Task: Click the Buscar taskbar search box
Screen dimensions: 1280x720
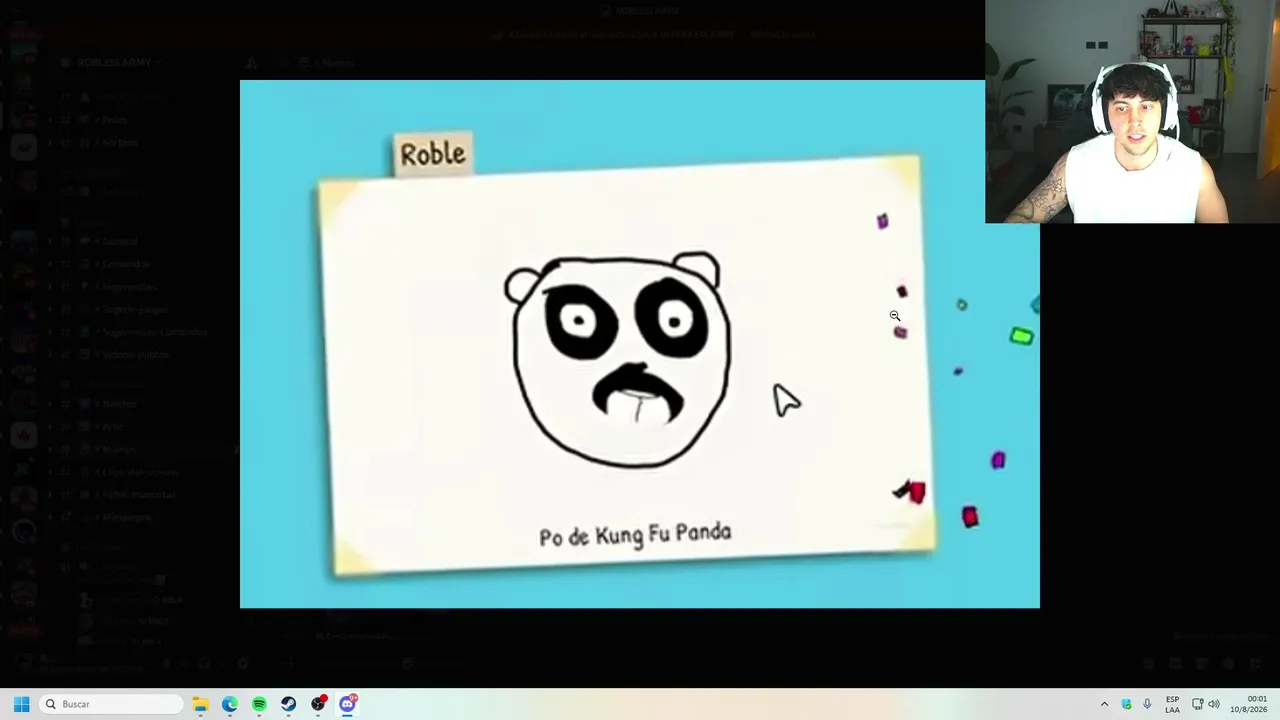Action: tap(111, 704)
